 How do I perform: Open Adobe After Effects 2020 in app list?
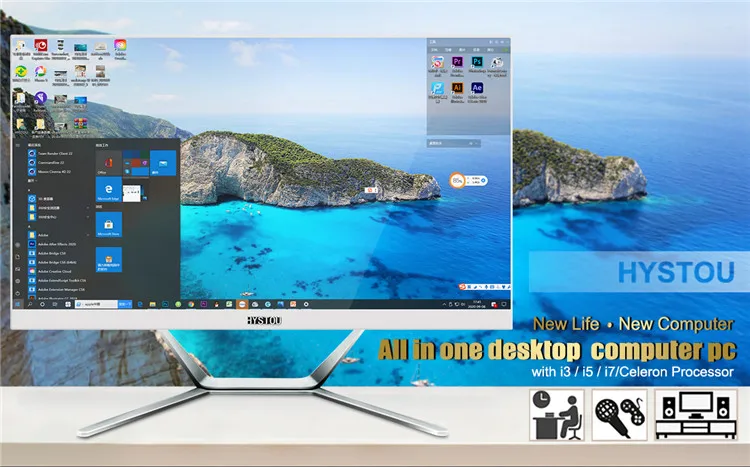click(x=56, y=244)
